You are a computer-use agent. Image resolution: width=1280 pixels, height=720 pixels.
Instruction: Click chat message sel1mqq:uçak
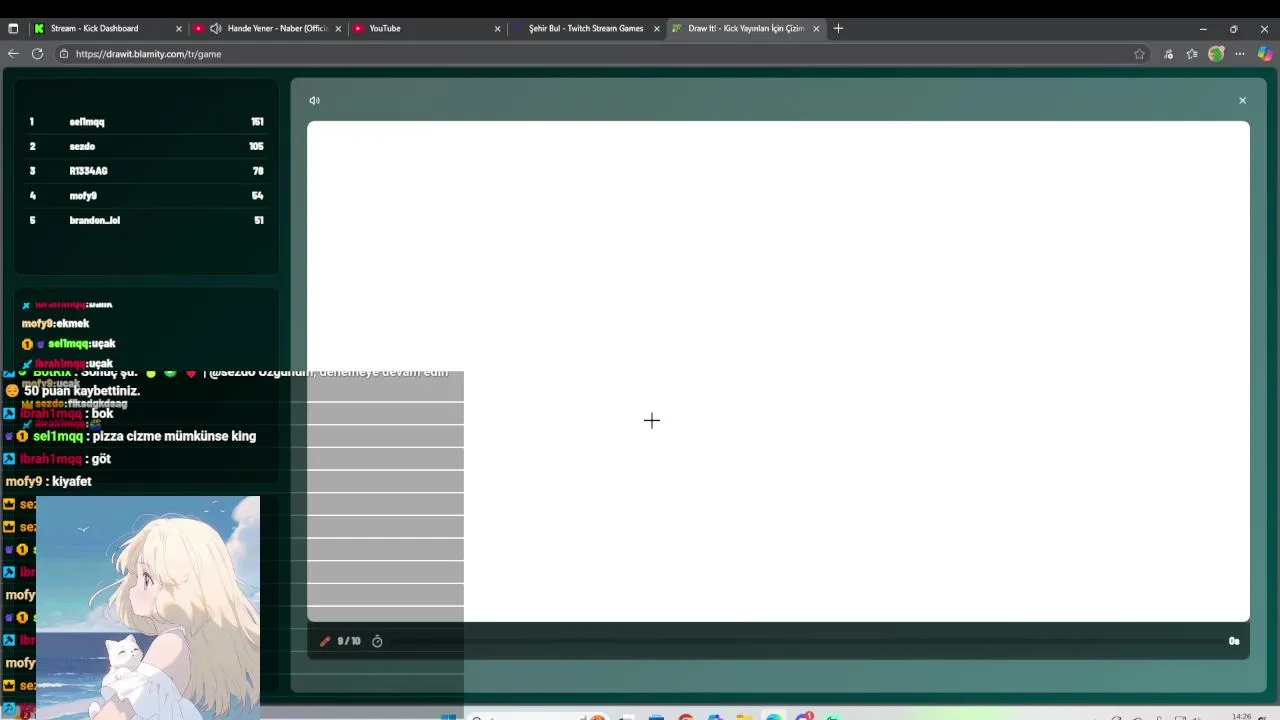69,344
